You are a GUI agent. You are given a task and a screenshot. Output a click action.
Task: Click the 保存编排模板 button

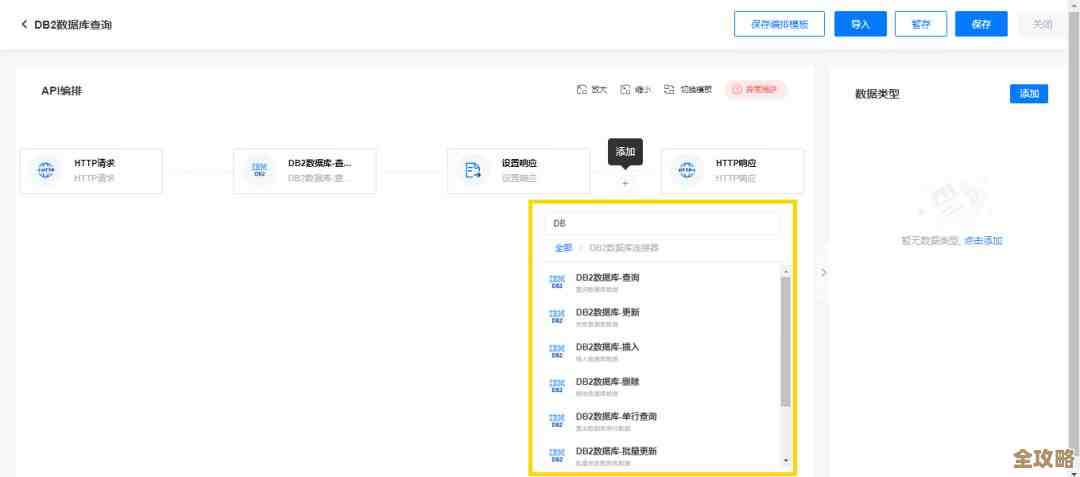[779, 24]
